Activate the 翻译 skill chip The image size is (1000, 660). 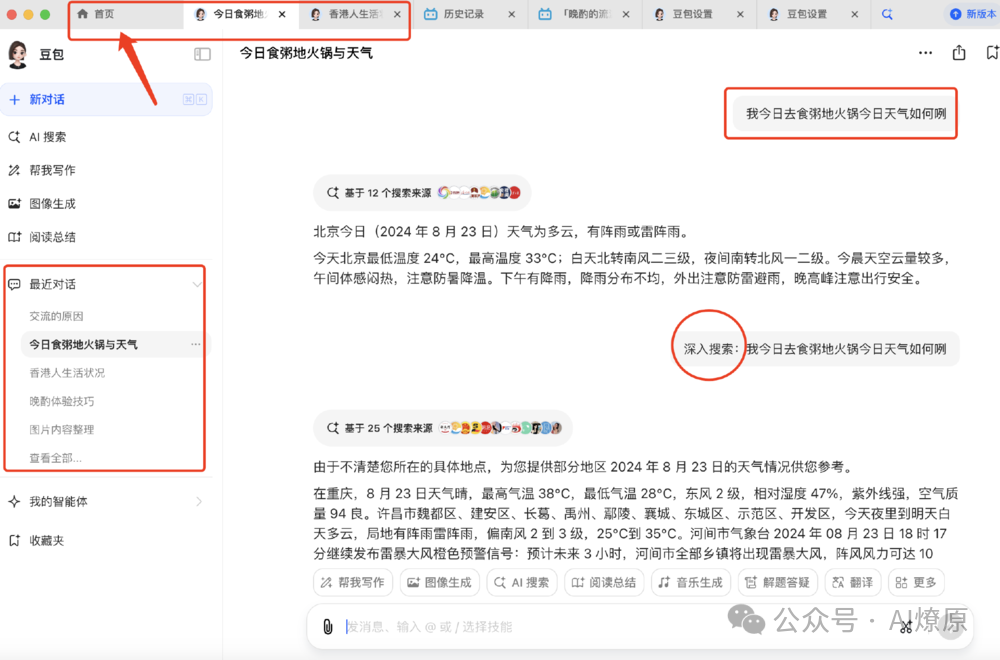coord(853,582)
